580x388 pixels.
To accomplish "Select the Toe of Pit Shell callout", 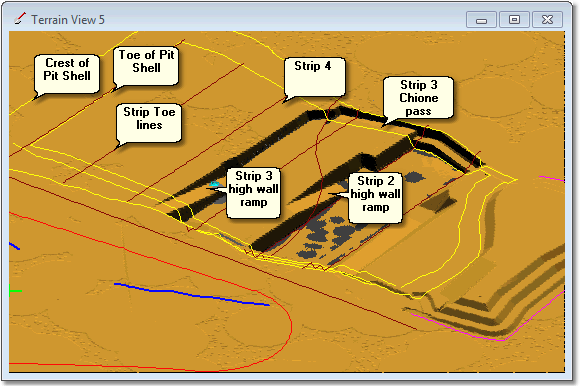I will tap(146, 66).
